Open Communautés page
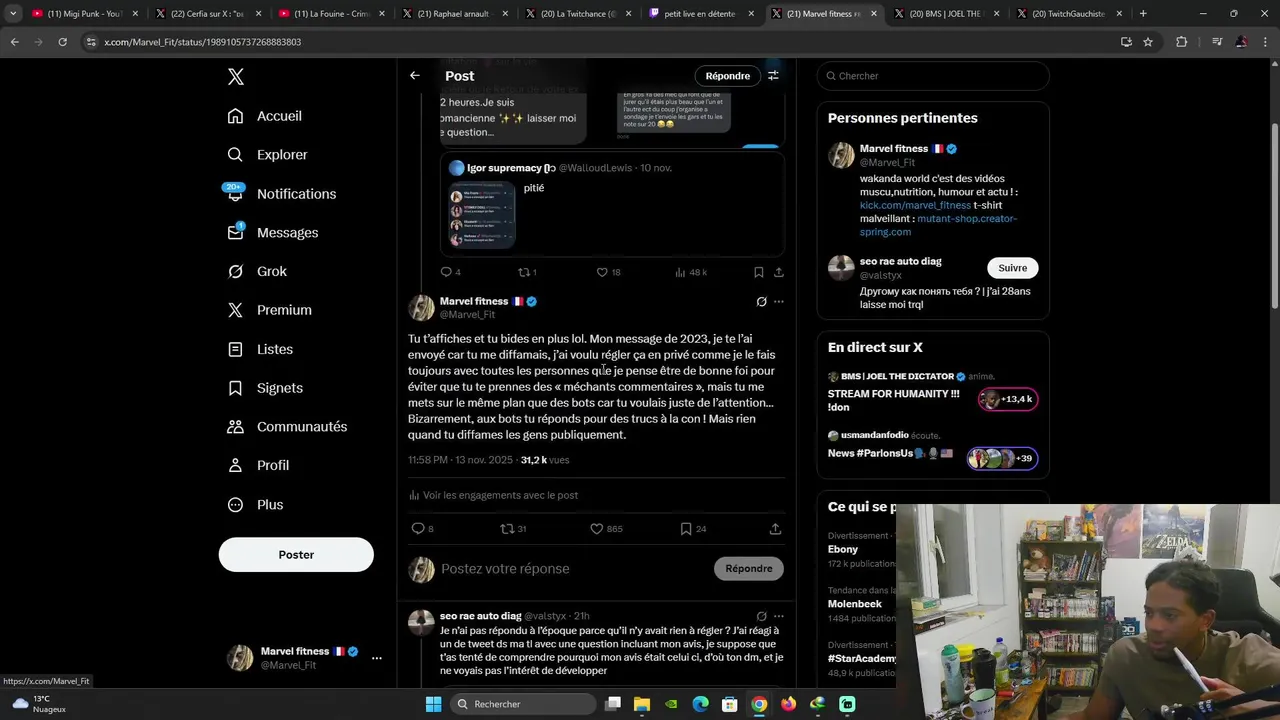The width and height of the screenshot is (1280, 720). click(287, 427)
